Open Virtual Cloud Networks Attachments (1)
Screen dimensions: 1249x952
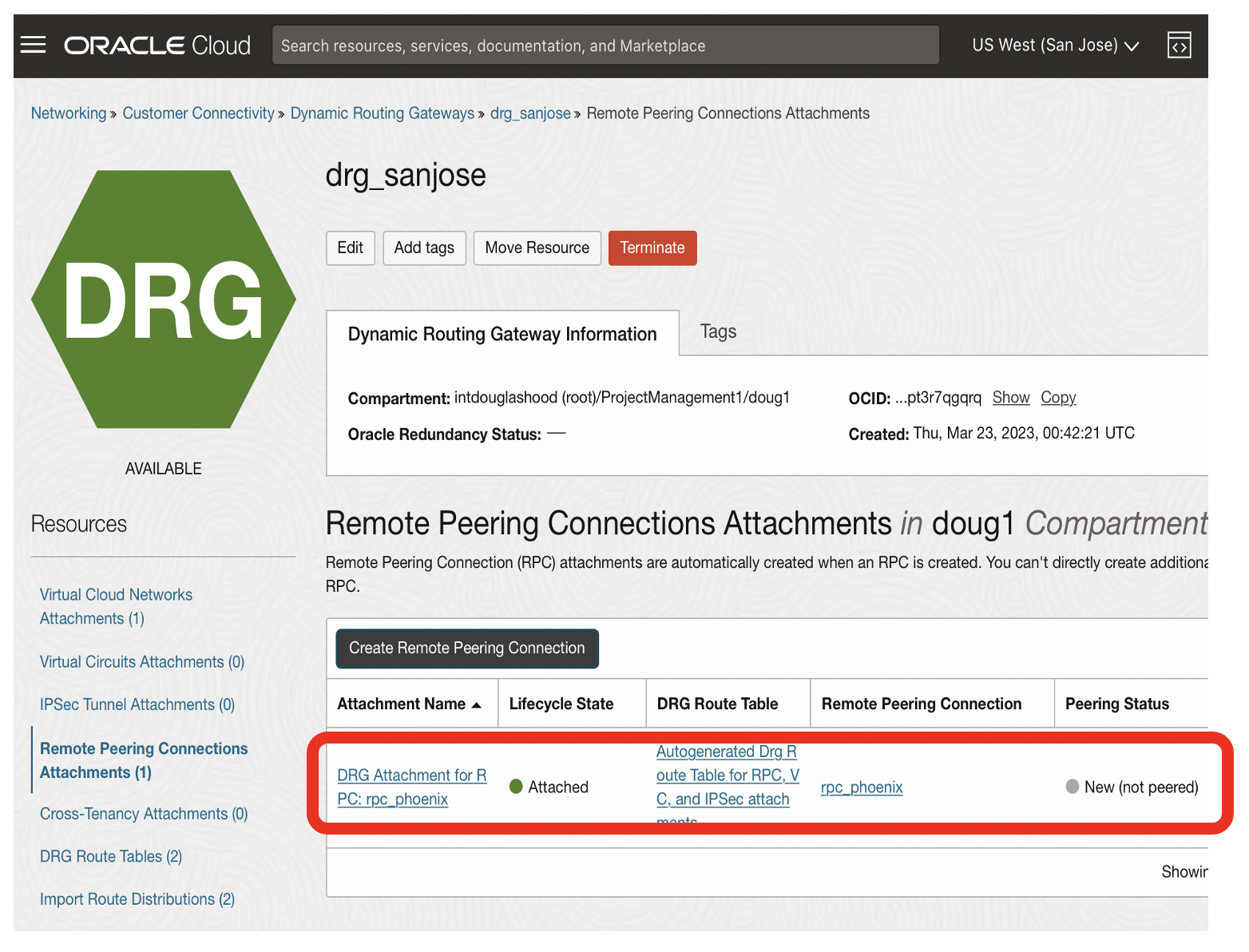point(116,606)
